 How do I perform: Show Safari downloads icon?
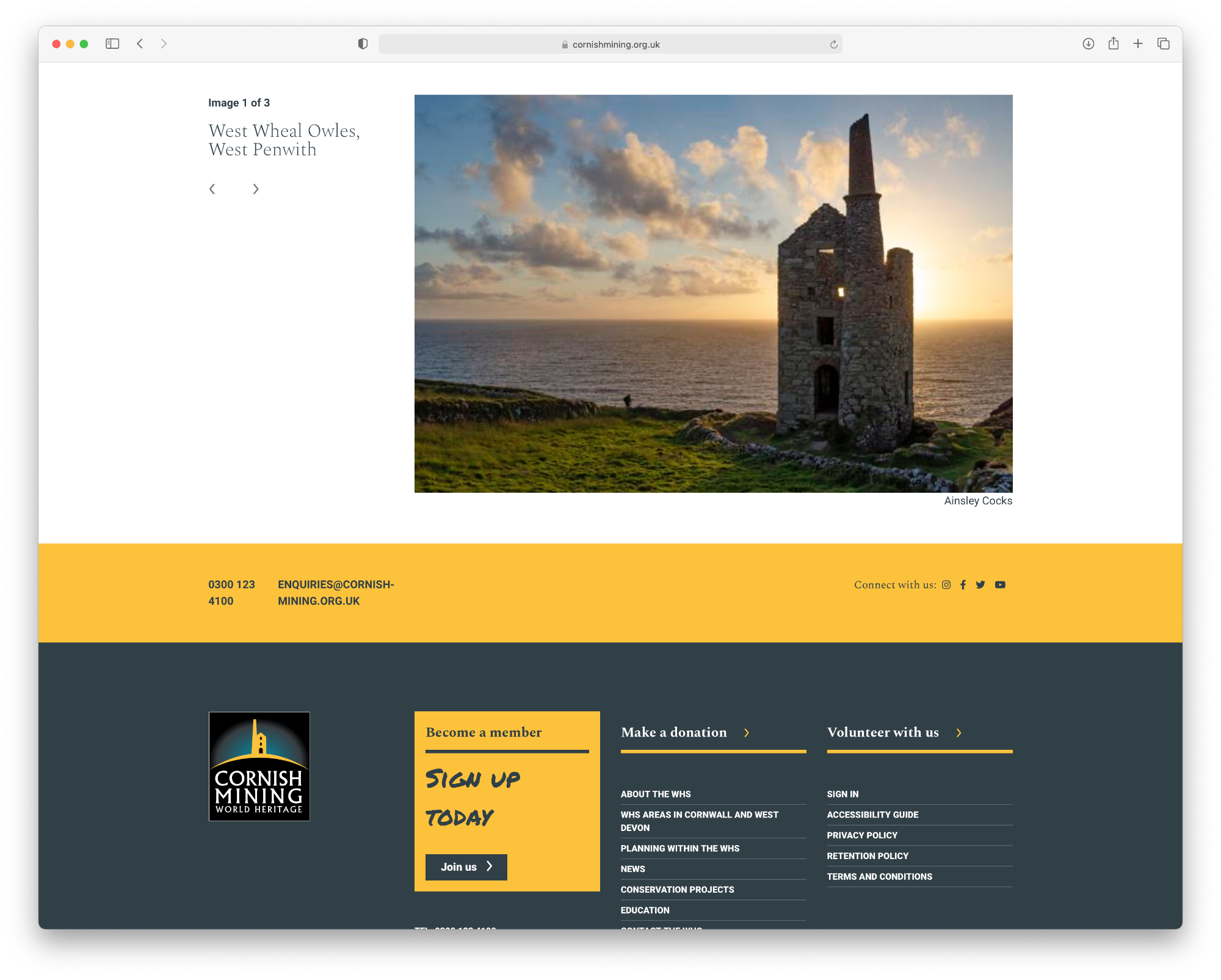(1088, 43)
